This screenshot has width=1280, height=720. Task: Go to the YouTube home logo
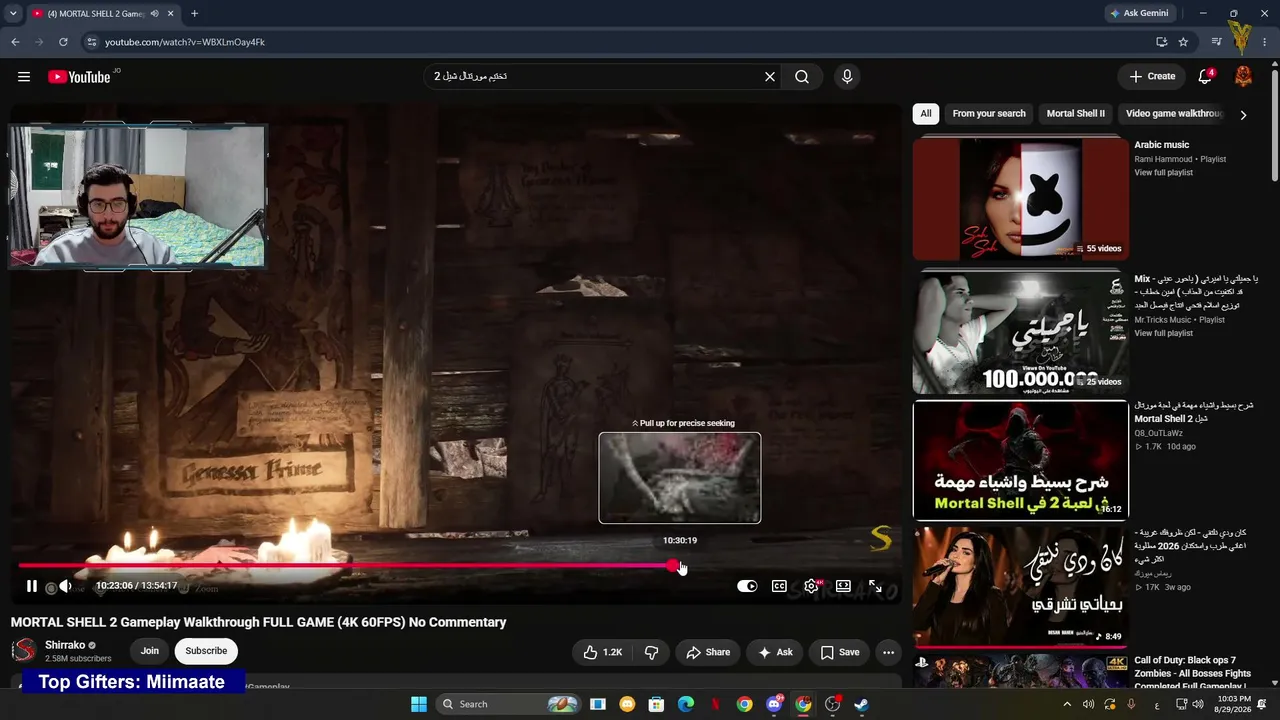pyautogui.click(x=79, y=77)
